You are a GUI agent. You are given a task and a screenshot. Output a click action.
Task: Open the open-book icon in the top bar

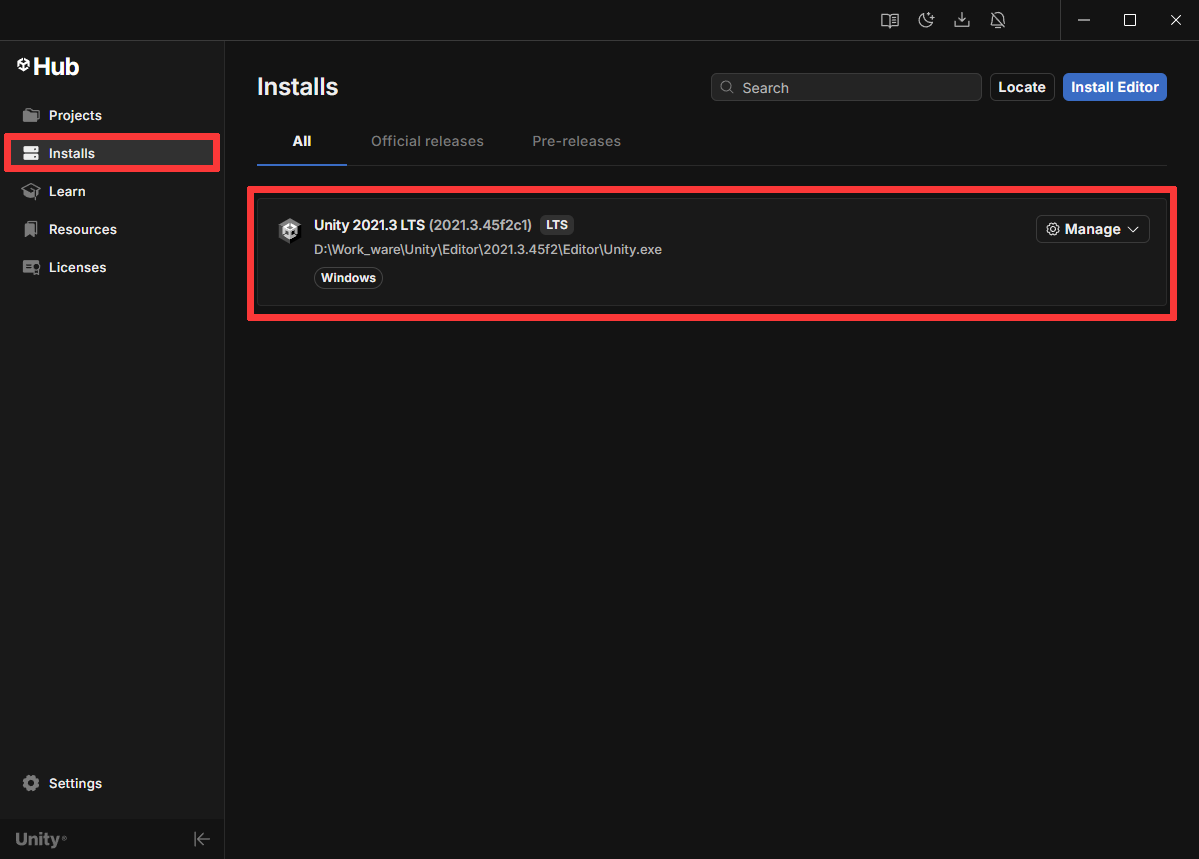point(889,20)
